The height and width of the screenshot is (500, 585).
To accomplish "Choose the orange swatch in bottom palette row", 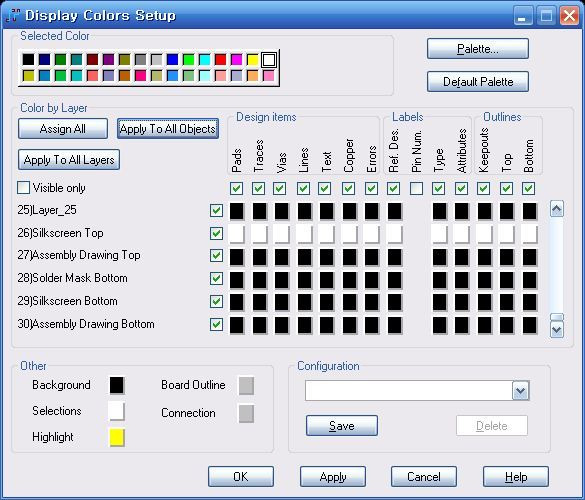I will click(x=252, y=76).
